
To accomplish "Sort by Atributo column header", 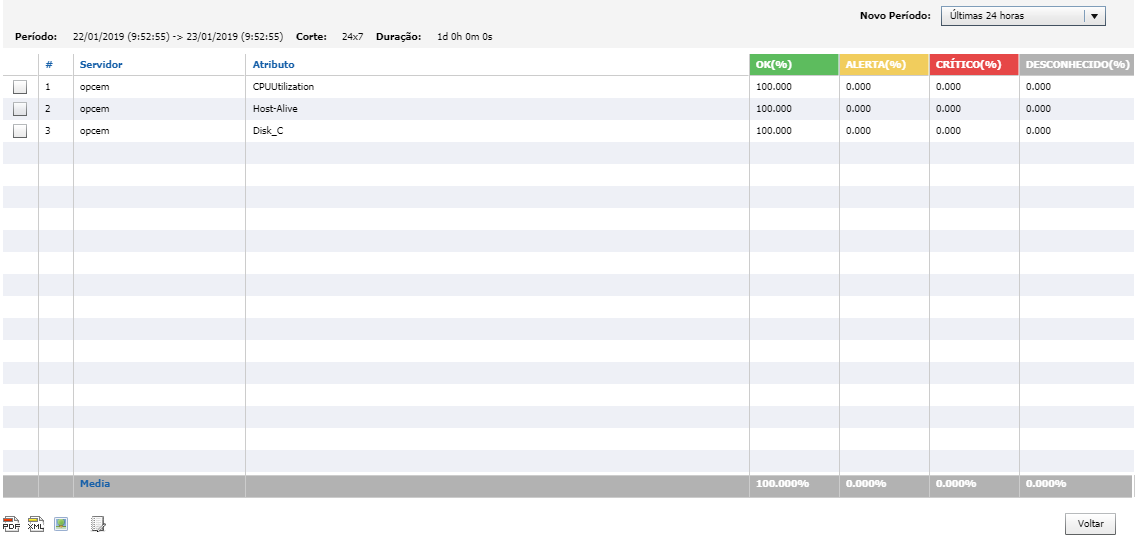I will coord(273,65).
